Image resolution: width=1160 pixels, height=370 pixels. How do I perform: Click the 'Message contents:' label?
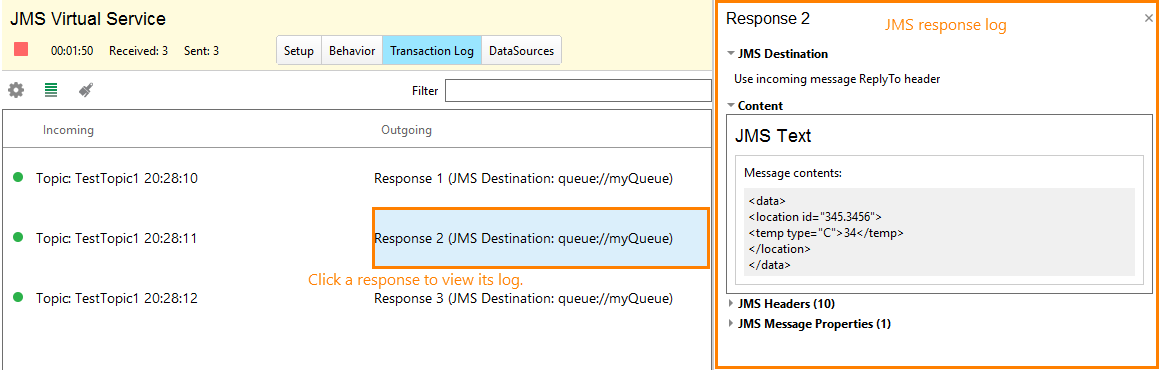coord(793,173)
